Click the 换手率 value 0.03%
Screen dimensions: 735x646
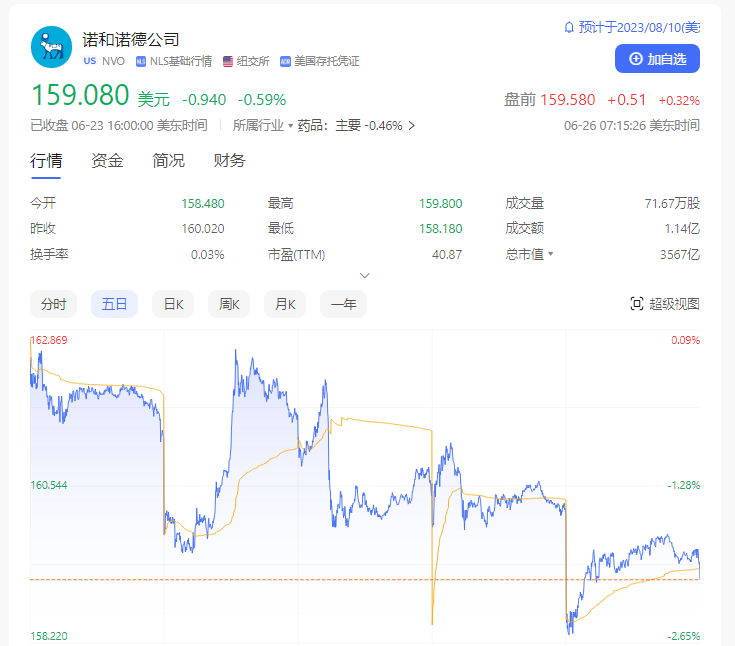click(x=208, y=255)
